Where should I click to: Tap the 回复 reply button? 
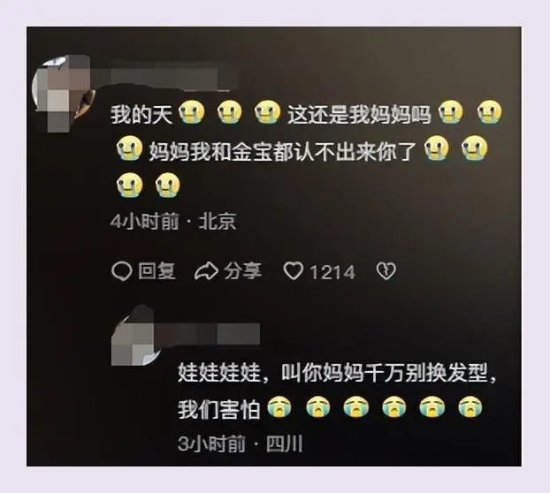pos(157,272)
